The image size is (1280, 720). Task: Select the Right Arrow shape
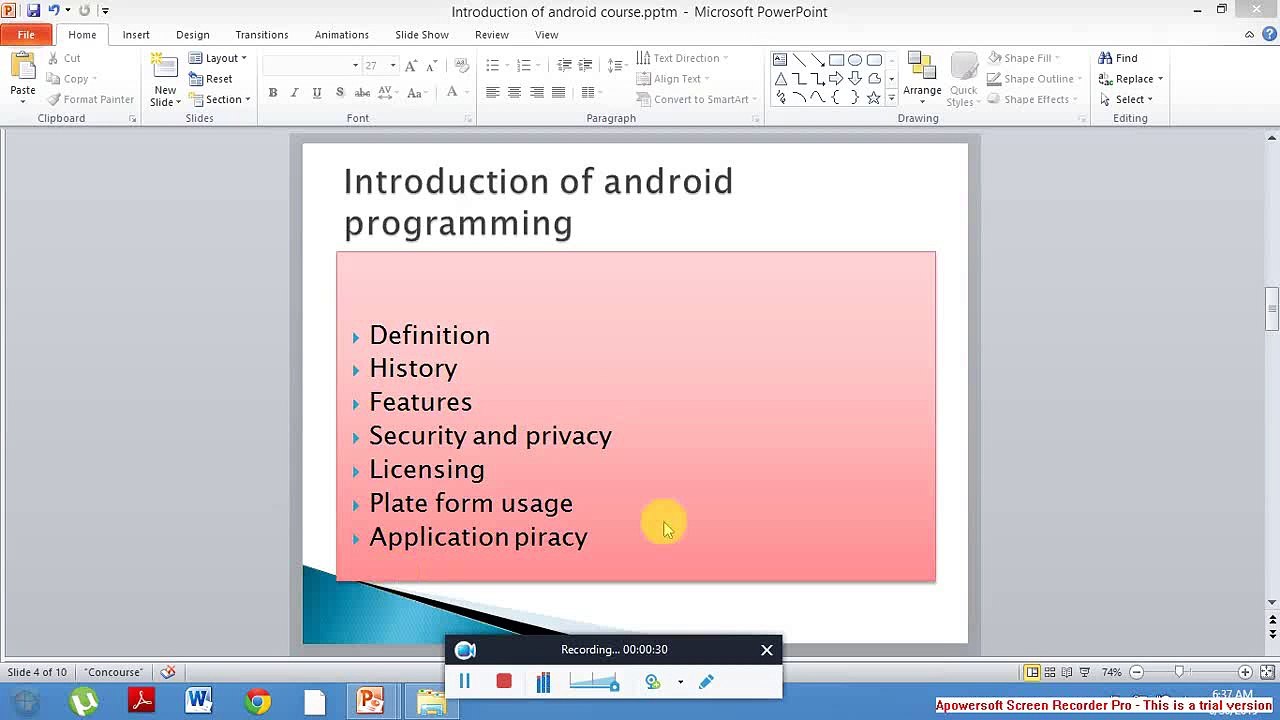(837, 79)
